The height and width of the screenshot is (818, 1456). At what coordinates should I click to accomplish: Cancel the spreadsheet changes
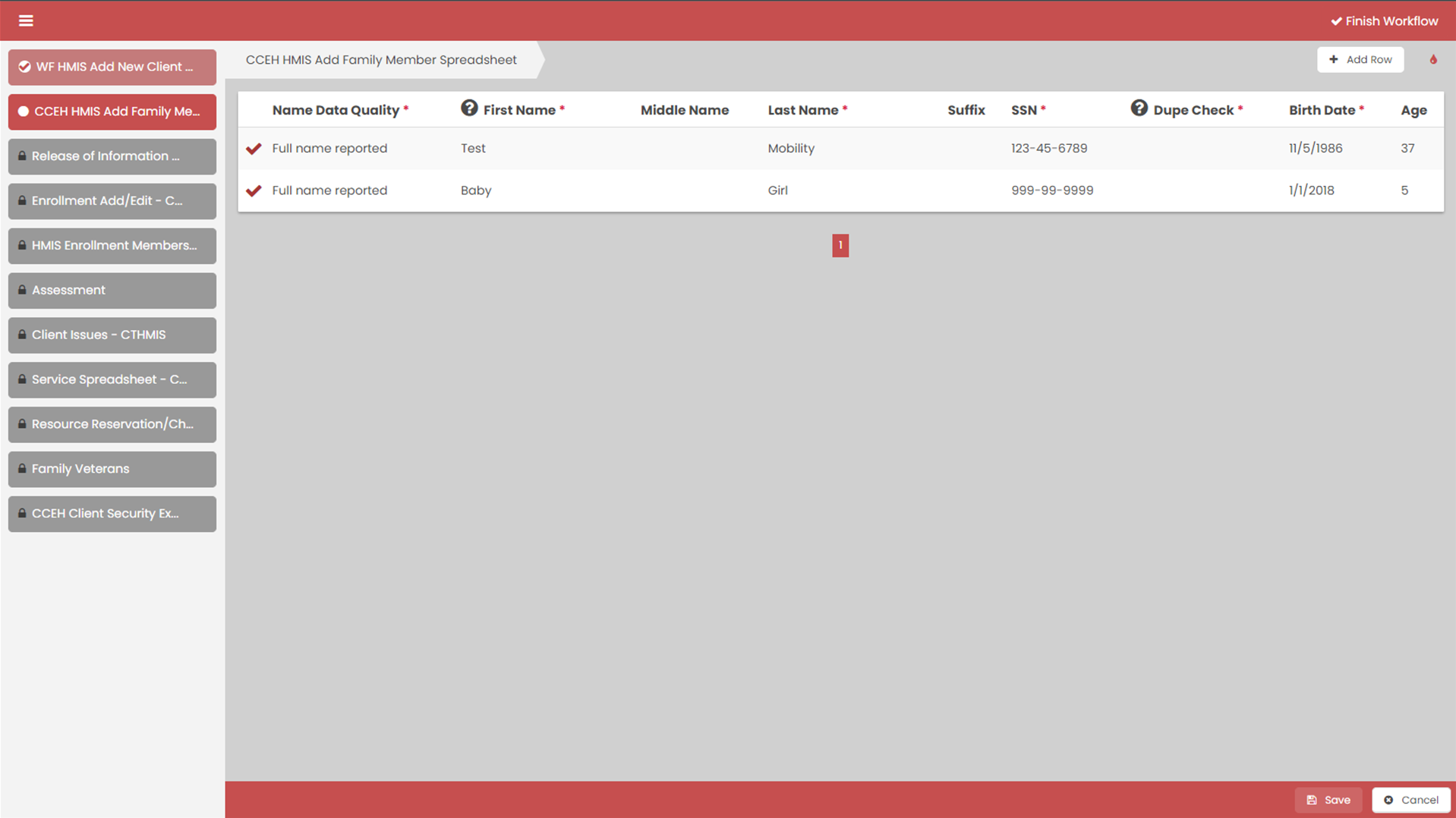(x=1410, y=800)
